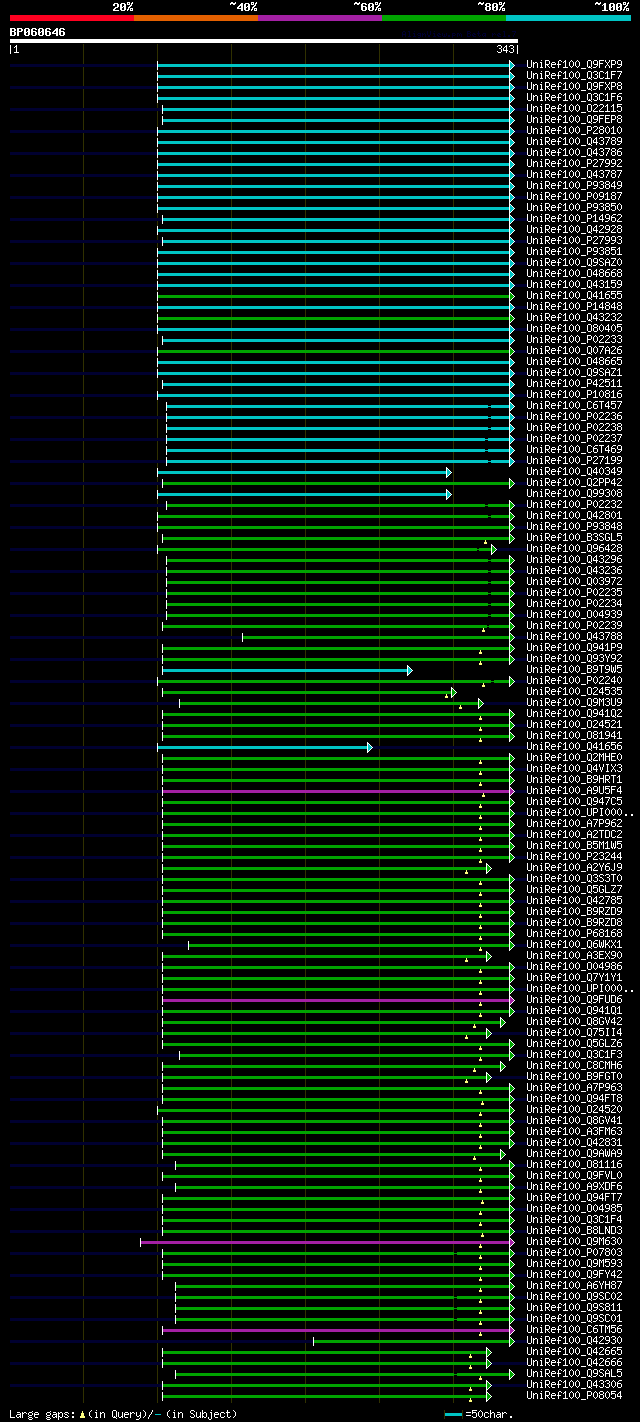The image size is (640, 1422).
Task: Select UniRef100_P10816 hit
Action: [x=574, y=395]
